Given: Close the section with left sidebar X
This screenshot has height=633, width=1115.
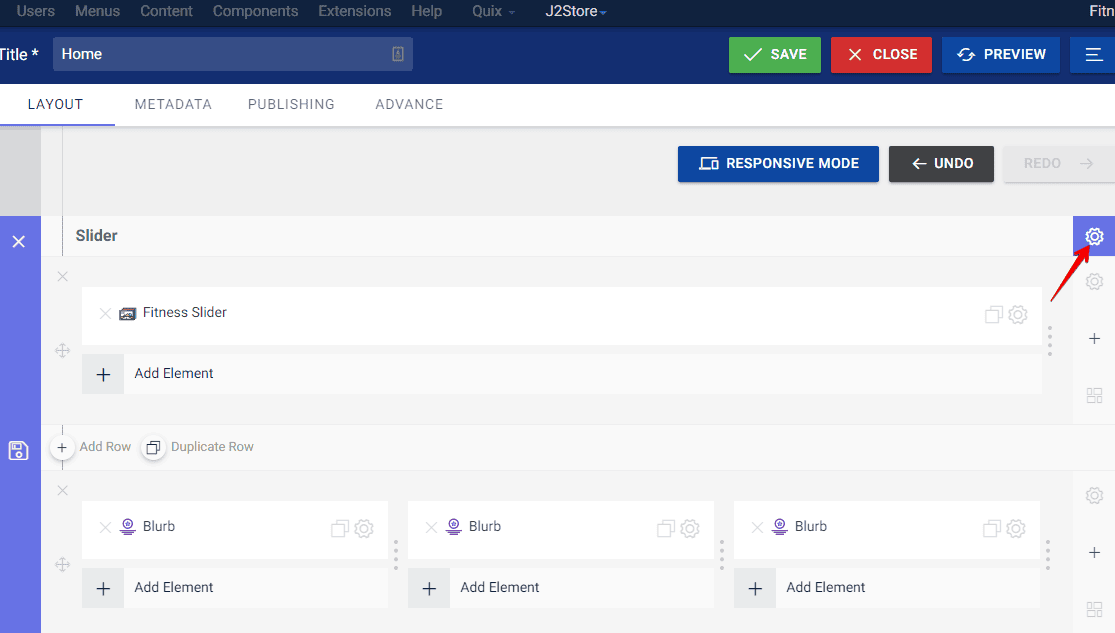Looking at the screenshot, I should pyautogui.click(x=18, y=242).
